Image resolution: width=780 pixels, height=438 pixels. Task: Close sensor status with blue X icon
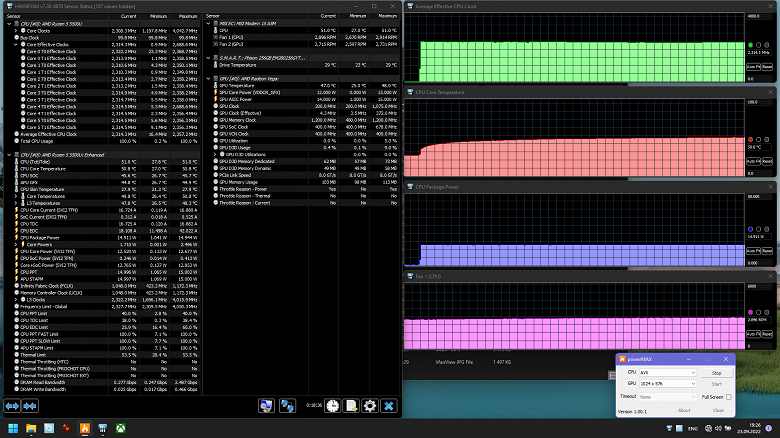point(388,405)
